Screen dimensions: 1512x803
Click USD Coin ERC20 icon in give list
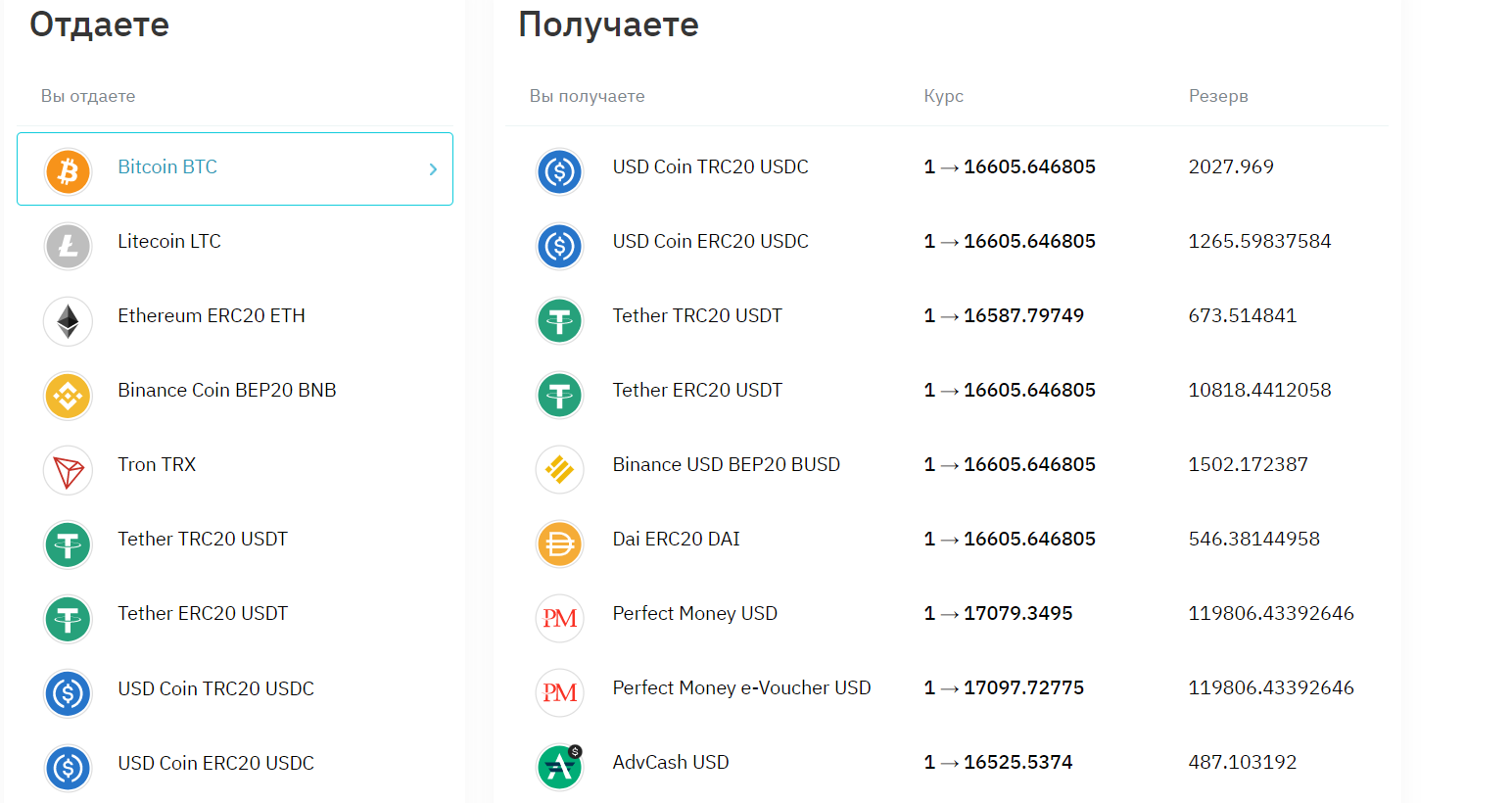click(68, 768)
